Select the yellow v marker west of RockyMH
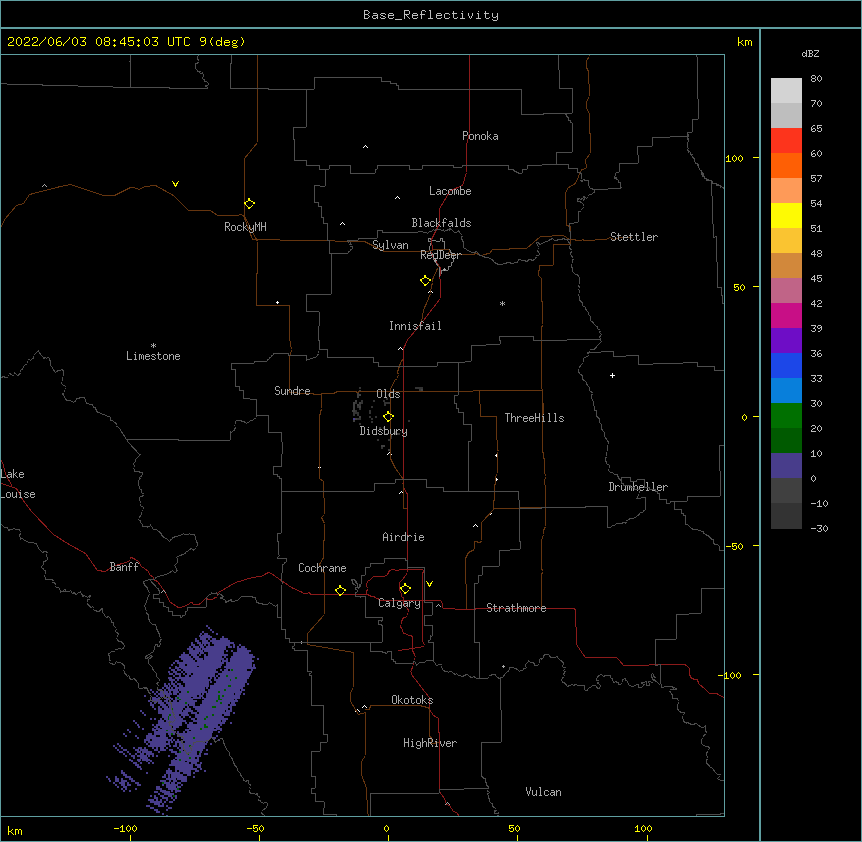 (175, 184)
